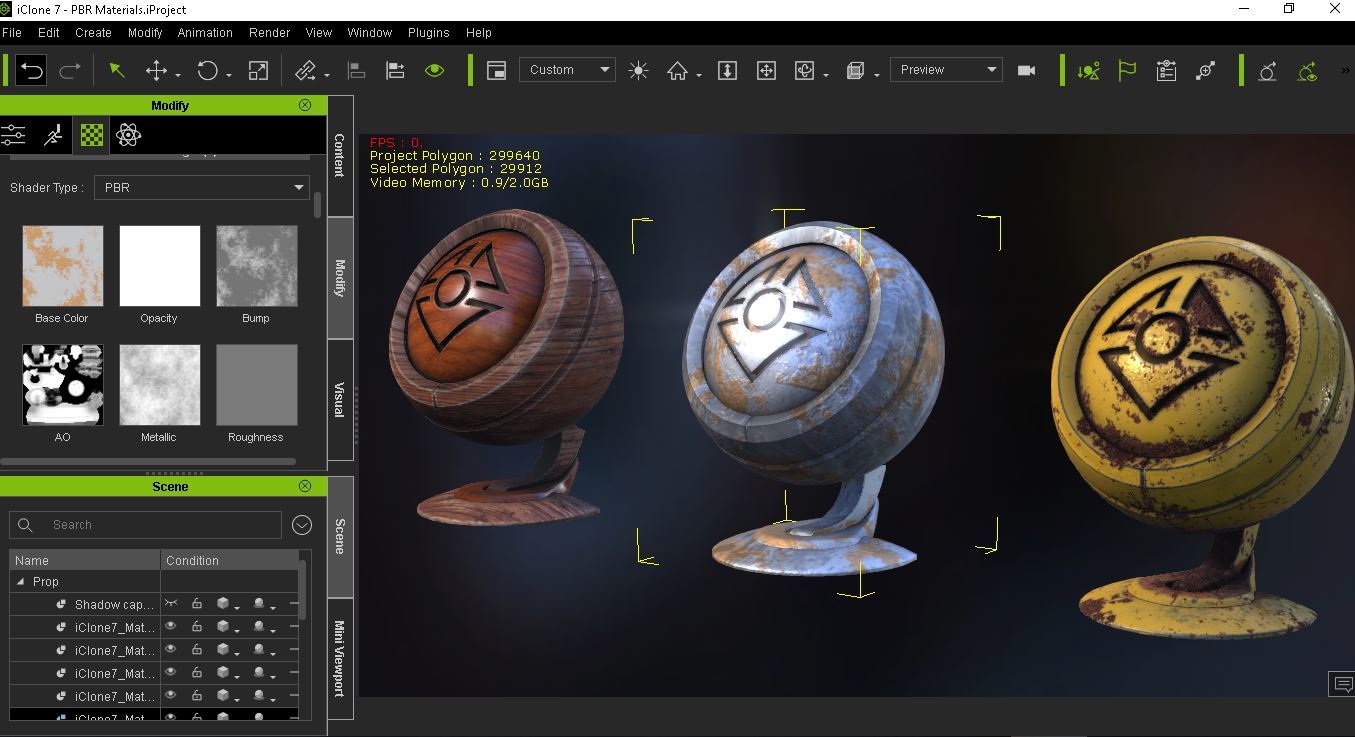Click the Scene Search input field
The height and width of the screenshot is (737, 1355).
(x=146, y=525)
